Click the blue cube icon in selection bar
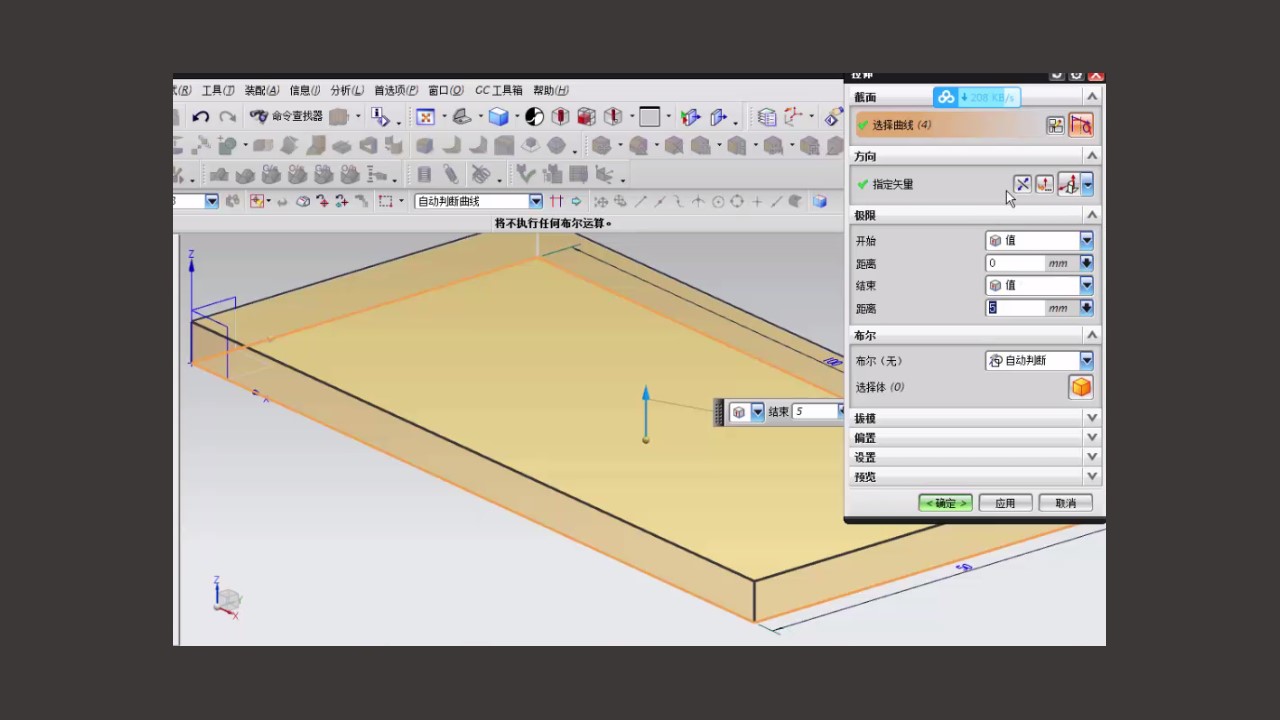 (820, 201)
